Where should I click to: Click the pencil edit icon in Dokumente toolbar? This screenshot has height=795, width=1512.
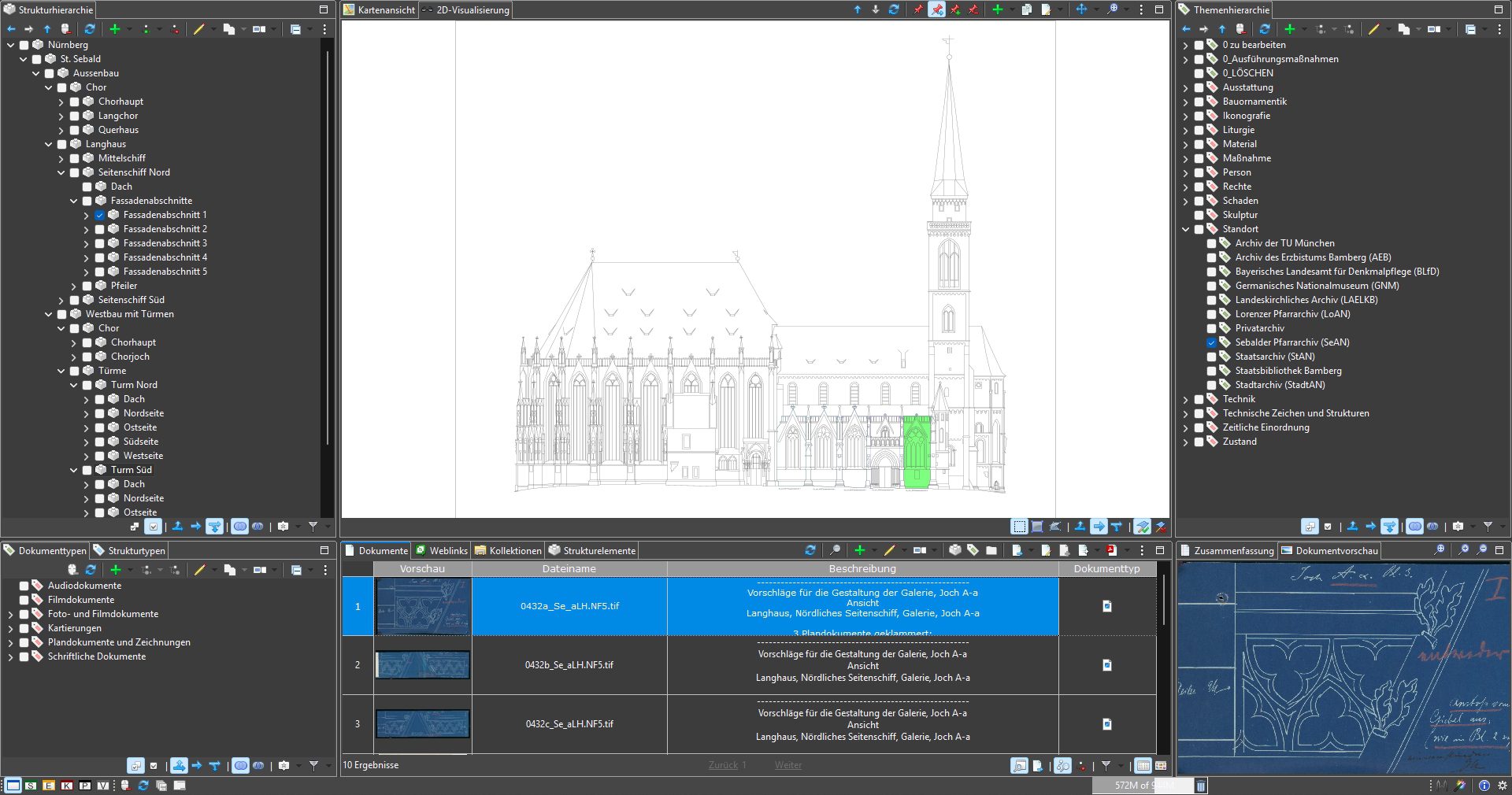click(x=889, y=550)
